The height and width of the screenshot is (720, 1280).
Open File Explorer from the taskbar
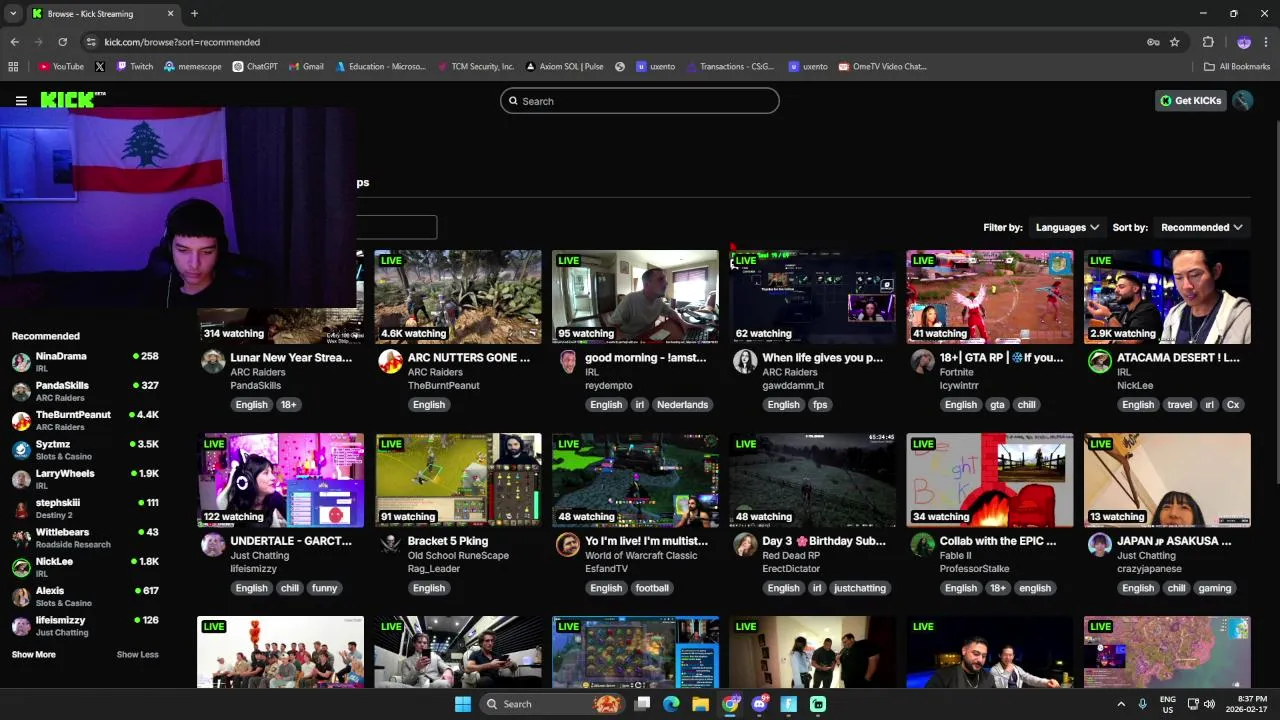click(x=700, y=704)
